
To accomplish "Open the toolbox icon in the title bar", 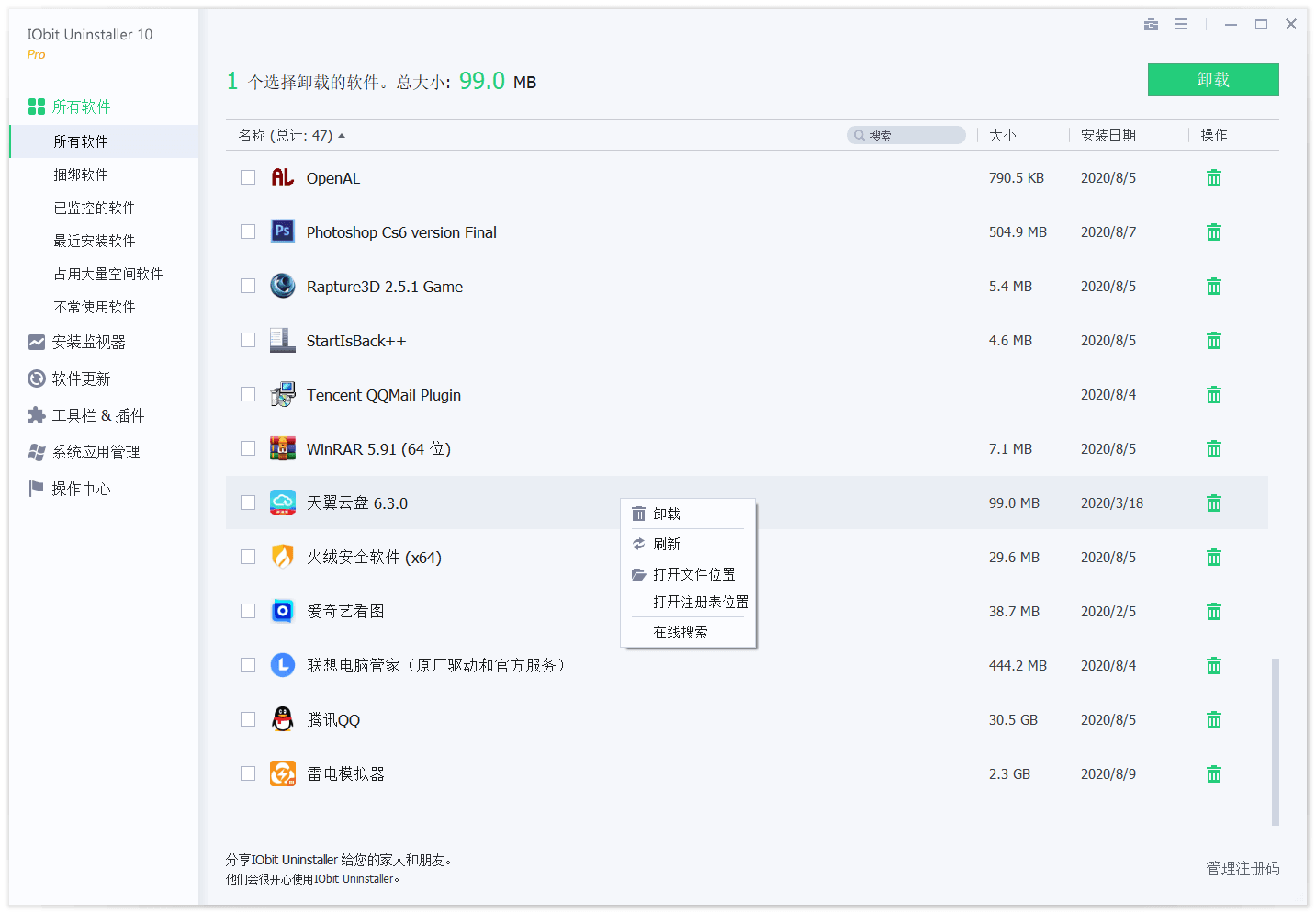I will [1151, 24].
